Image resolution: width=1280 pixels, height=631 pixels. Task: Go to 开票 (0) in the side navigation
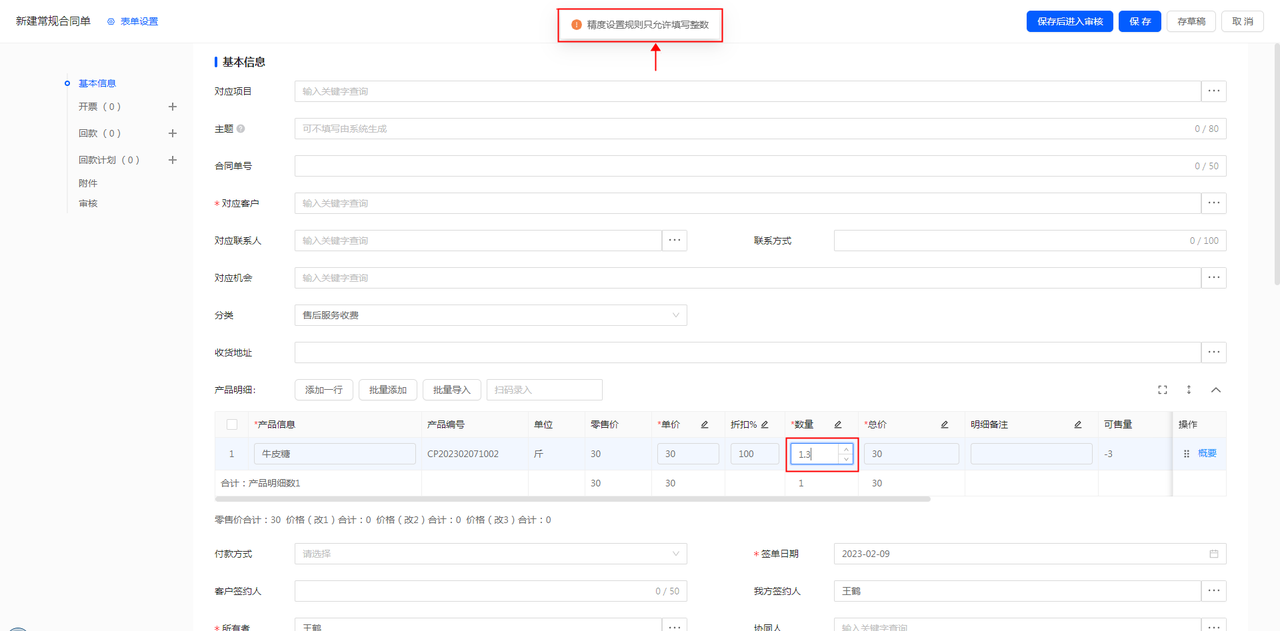click(x=100, y=107)
